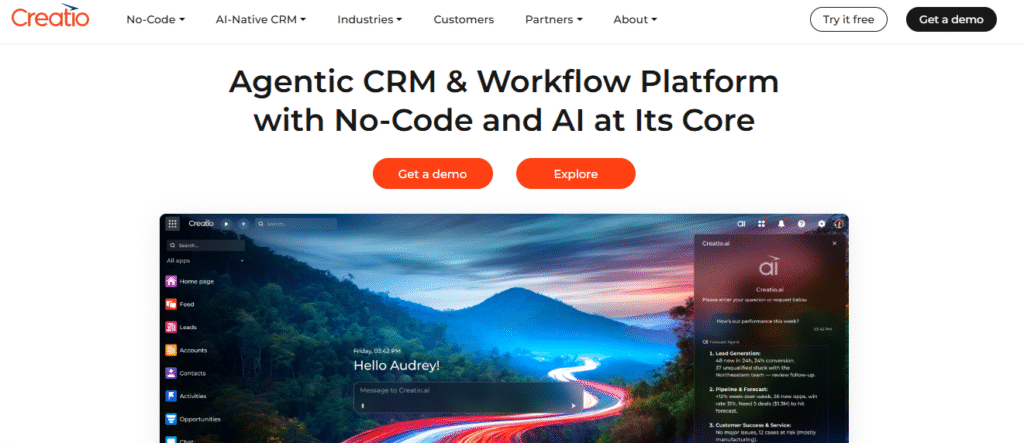Select the Leads icon in sidebar
This screenshot has width=1024, height=443.
tap(171, 327)
